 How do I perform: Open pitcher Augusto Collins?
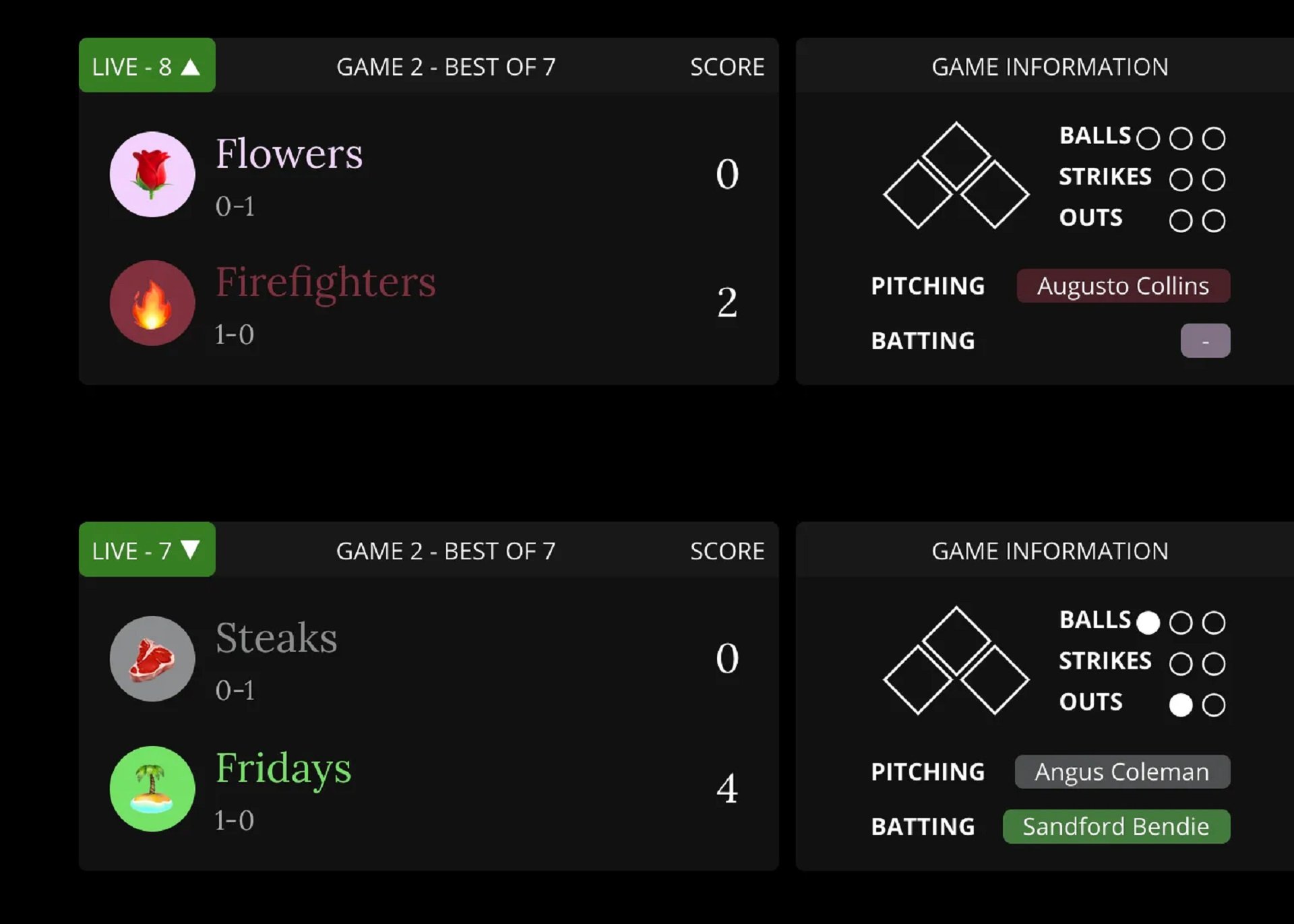[x=1123, y=286]
